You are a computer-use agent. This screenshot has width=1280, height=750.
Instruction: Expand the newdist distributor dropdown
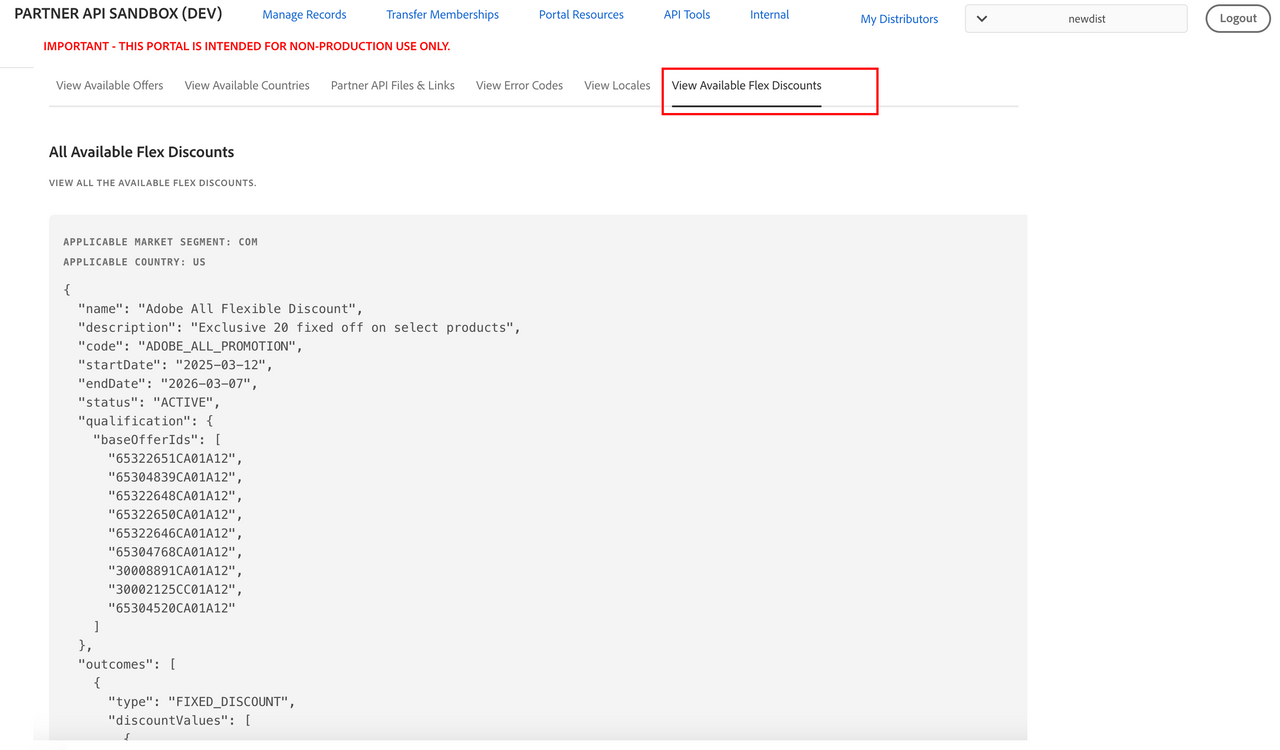click(x=1076, y=19)
